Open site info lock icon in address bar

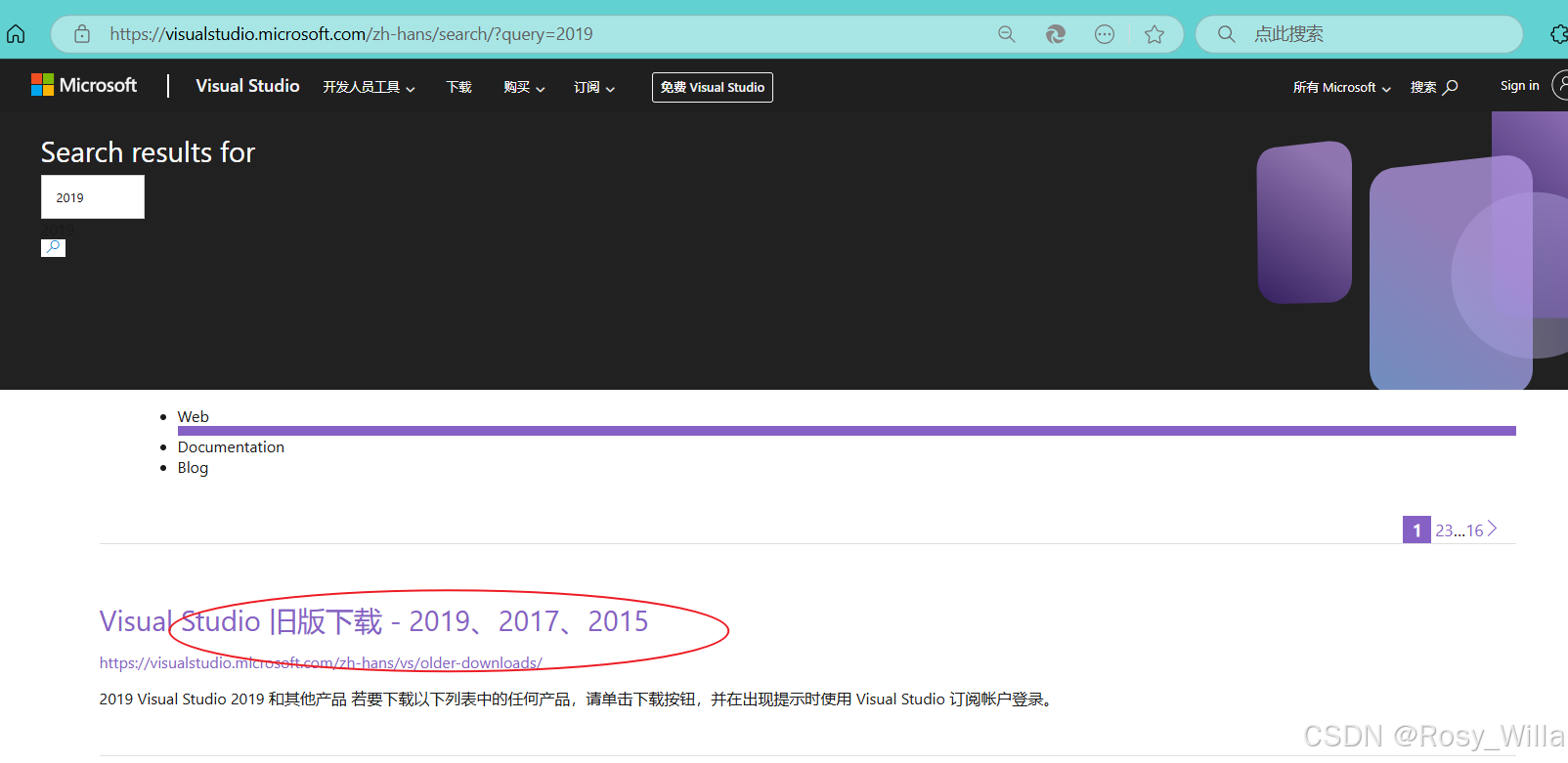click(82, 34)
